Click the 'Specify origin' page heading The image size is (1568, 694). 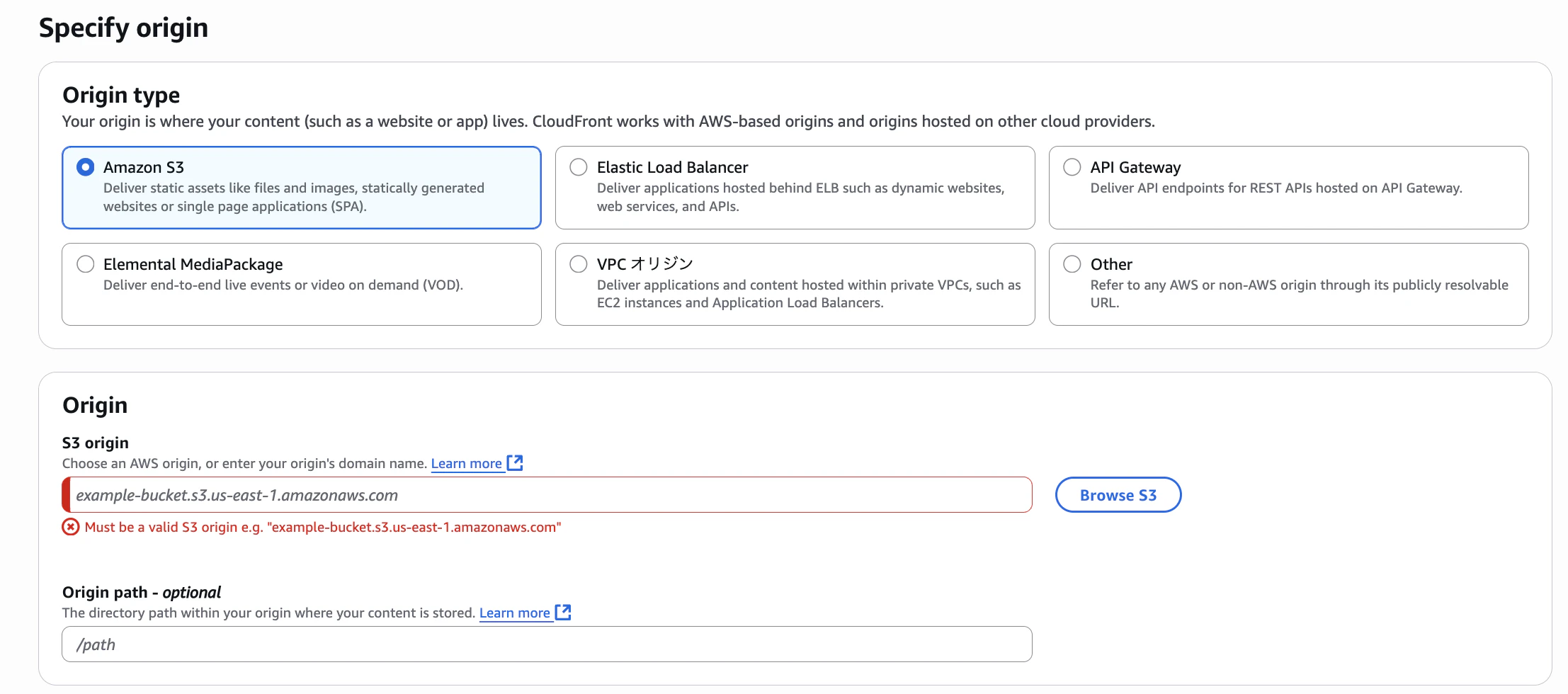(x=123, y=28)
